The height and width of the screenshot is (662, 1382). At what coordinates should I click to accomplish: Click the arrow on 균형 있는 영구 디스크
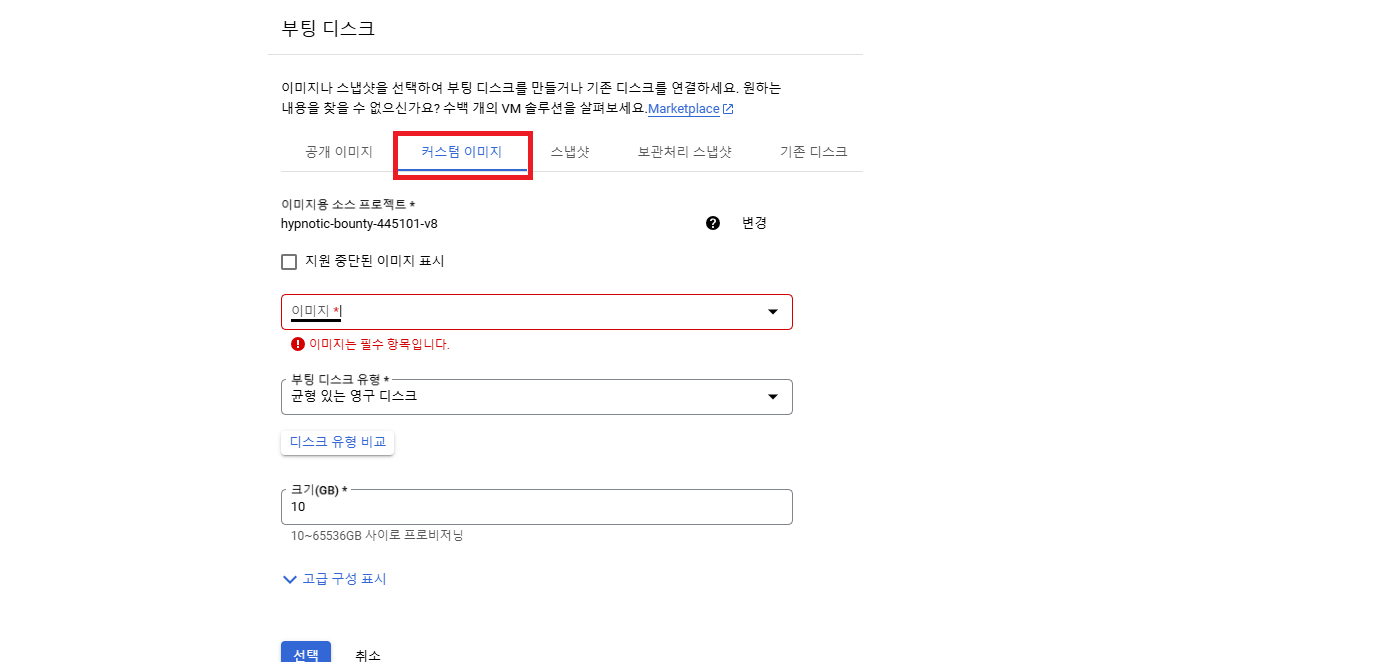(773, 397)
